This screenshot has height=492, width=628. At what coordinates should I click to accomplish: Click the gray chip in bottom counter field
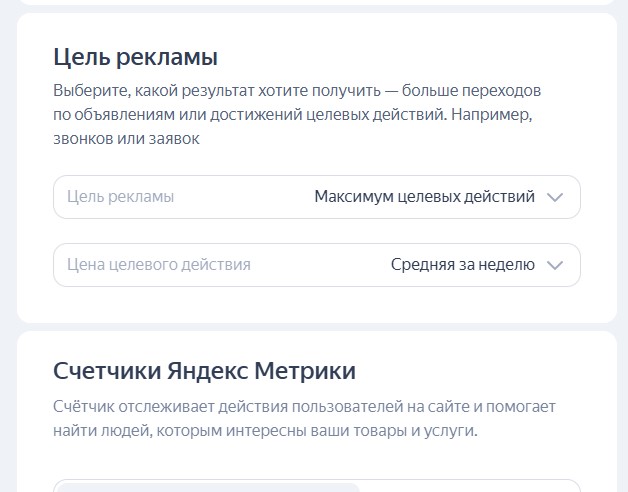208,488
